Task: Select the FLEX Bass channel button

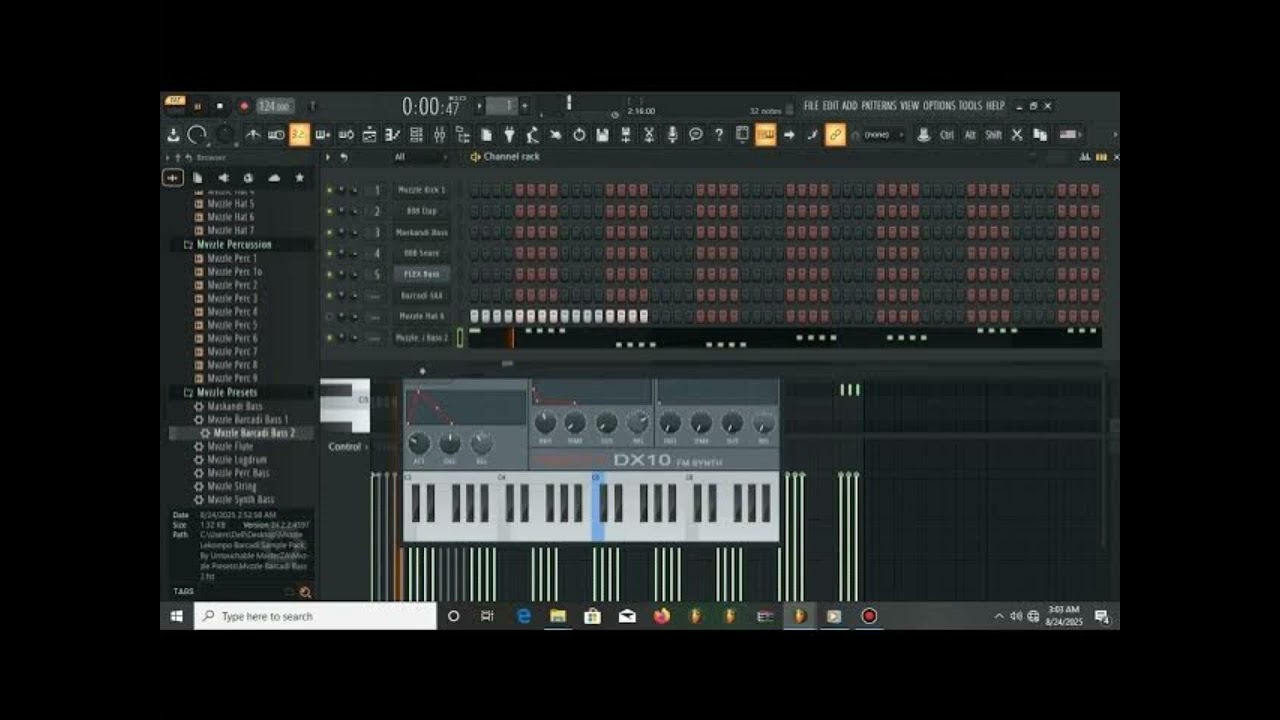Action: point(422,274)
